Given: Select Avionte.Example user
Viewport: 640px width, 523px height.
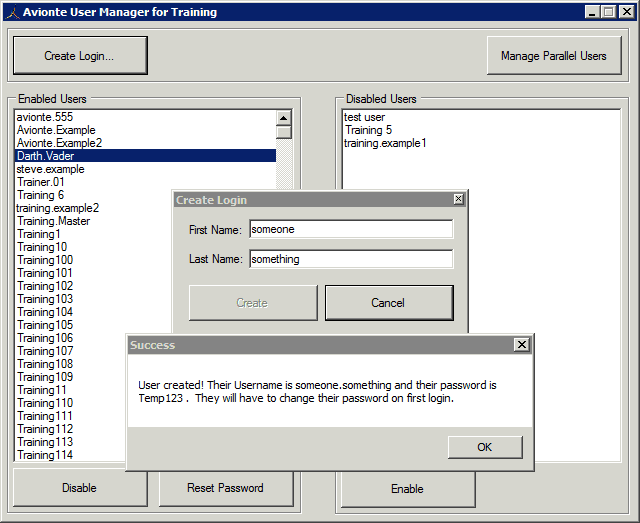Looking at the screenshot, I should pos(145,130).
